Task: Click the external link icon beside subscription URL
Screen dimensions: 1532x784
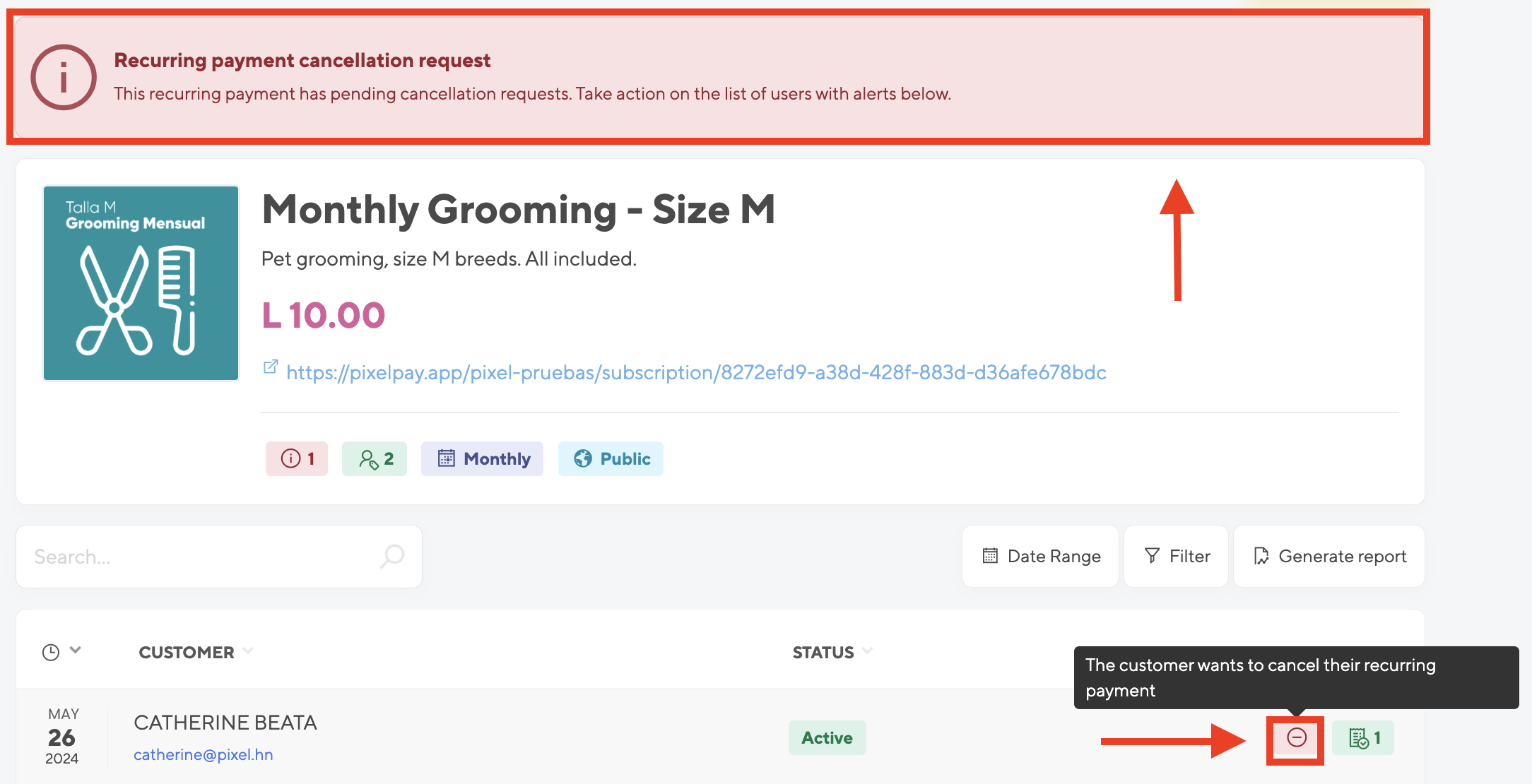Action: pos(270,367)
